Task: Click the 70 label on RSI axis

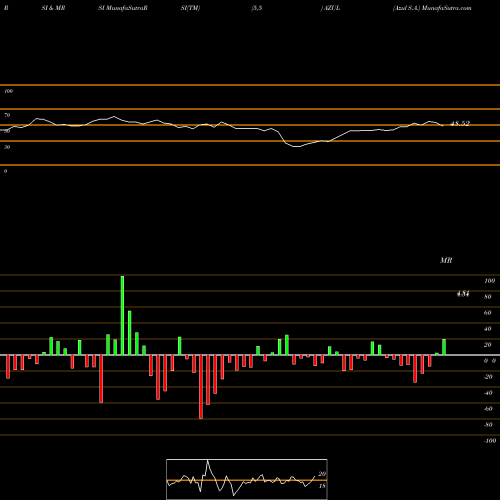Action: pos(7,115)
